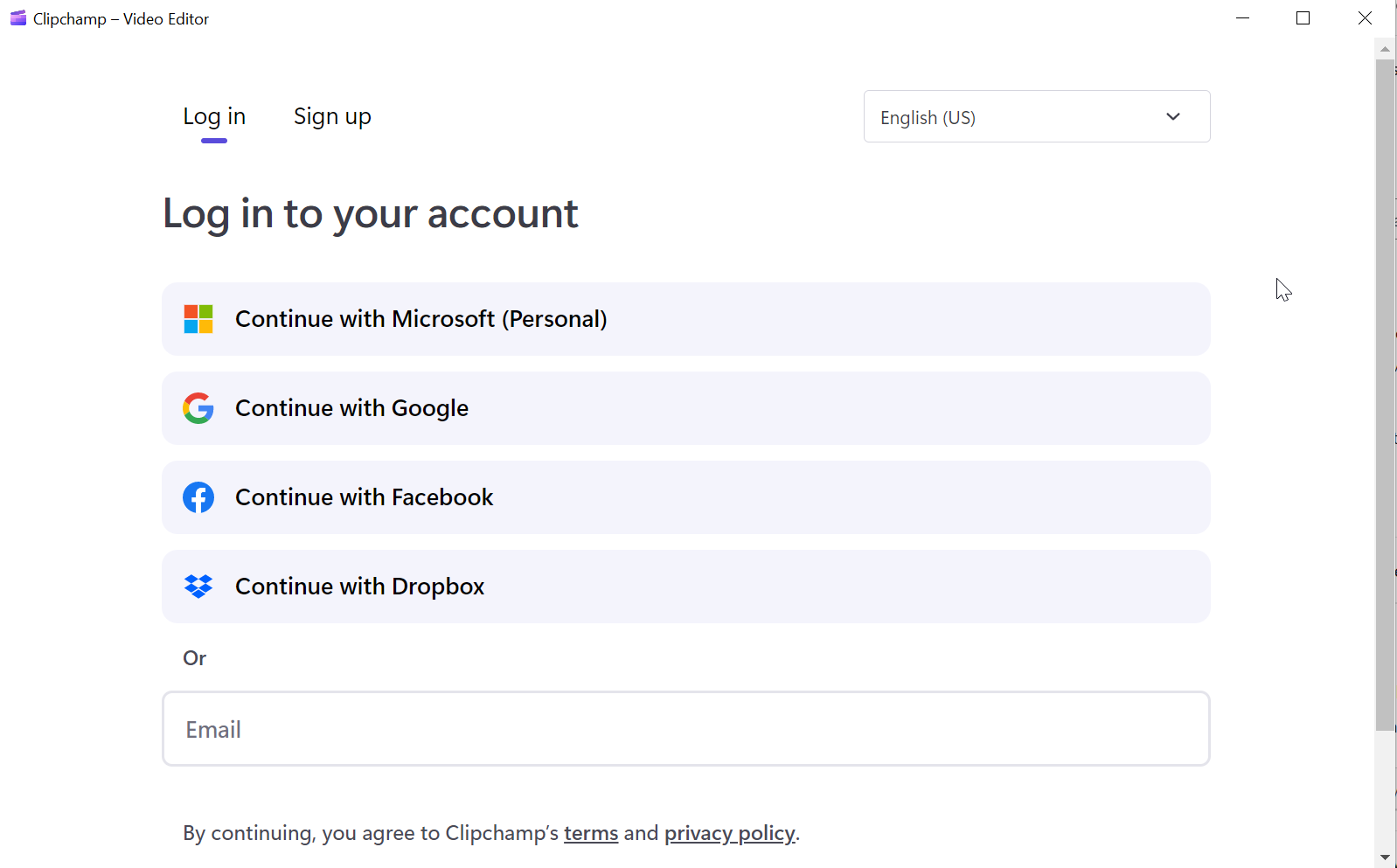The height and width of the screenshot is (868, 1397).
Task: Continue with Microsoft (Personal) account
Action: (x=685, y=319)
